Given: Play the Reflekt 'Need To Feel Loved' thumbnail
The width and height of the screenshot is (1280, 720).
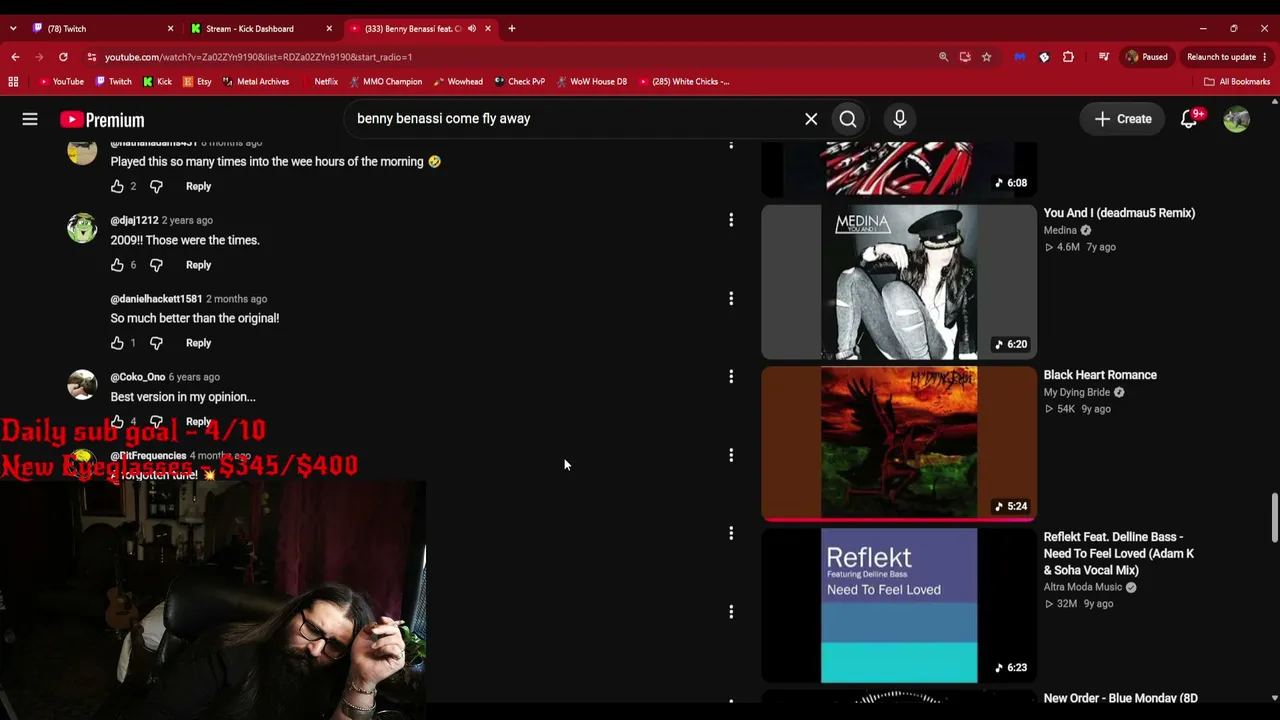Looking at the screenshot, I should (x=899, y=606).
